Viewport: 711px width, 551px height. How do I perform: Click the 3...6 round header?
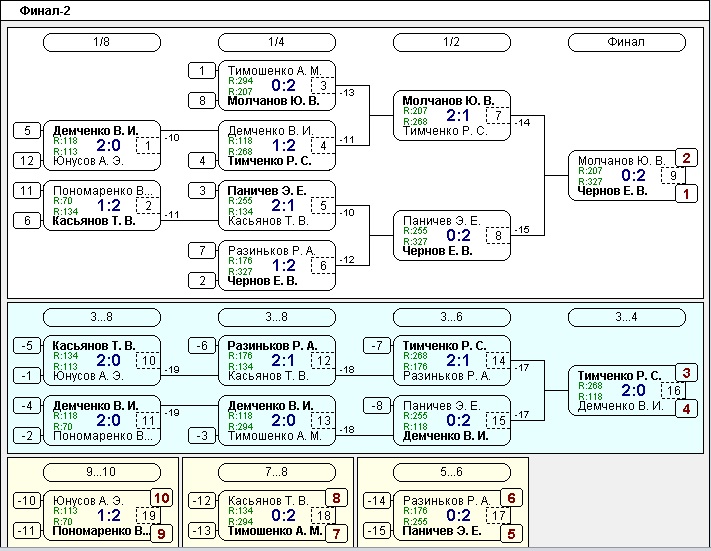click(x=452, y=317)
